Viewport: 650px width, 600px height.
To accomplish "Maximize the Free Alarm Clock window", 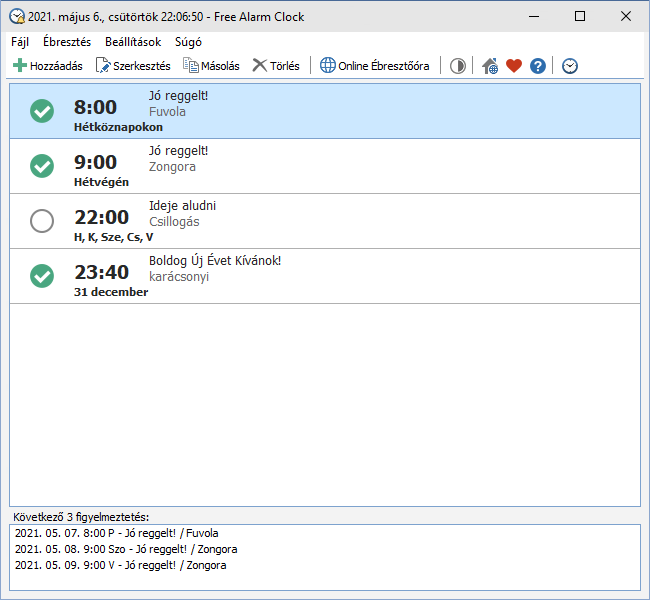I will [580, 17].
